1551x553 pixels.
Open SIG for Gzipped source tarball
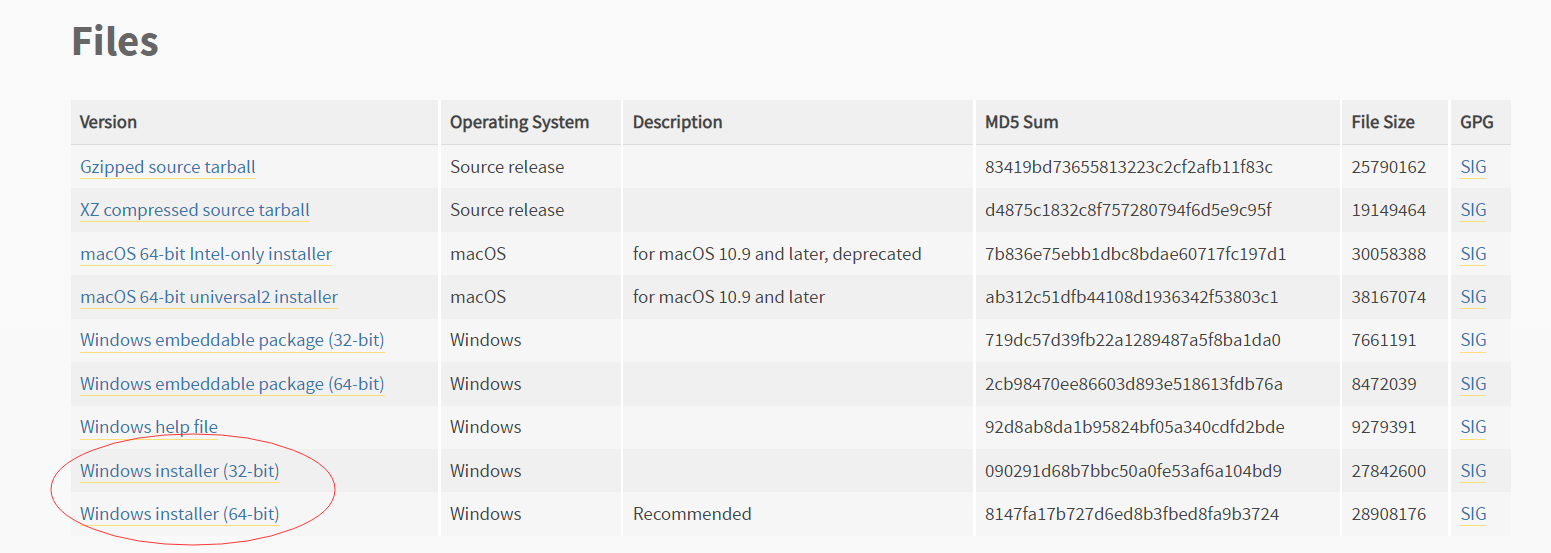tap(1473, 167)
